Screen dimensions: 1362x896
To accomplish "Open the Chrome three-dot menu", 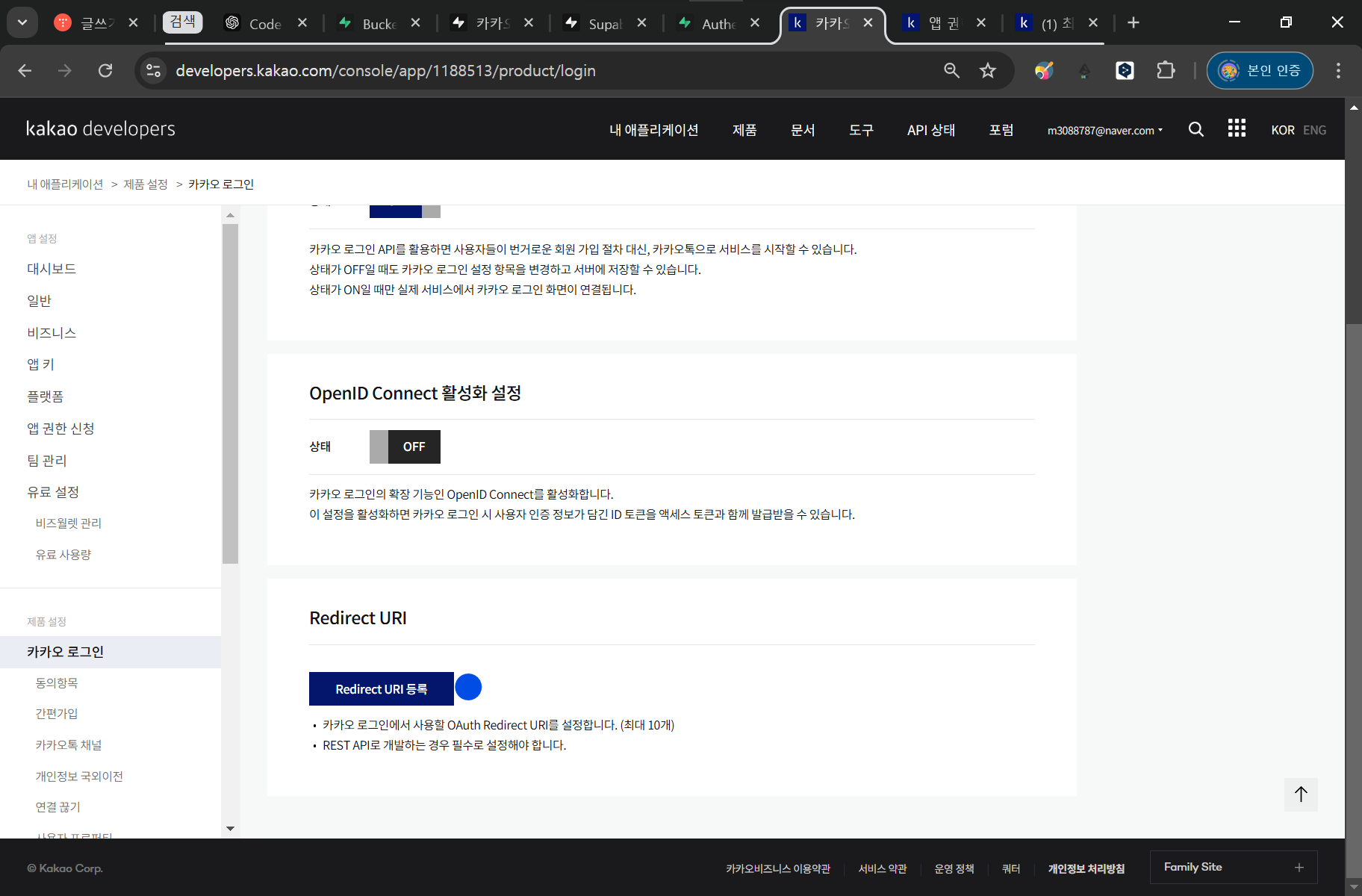I will tap(1338, 70).
